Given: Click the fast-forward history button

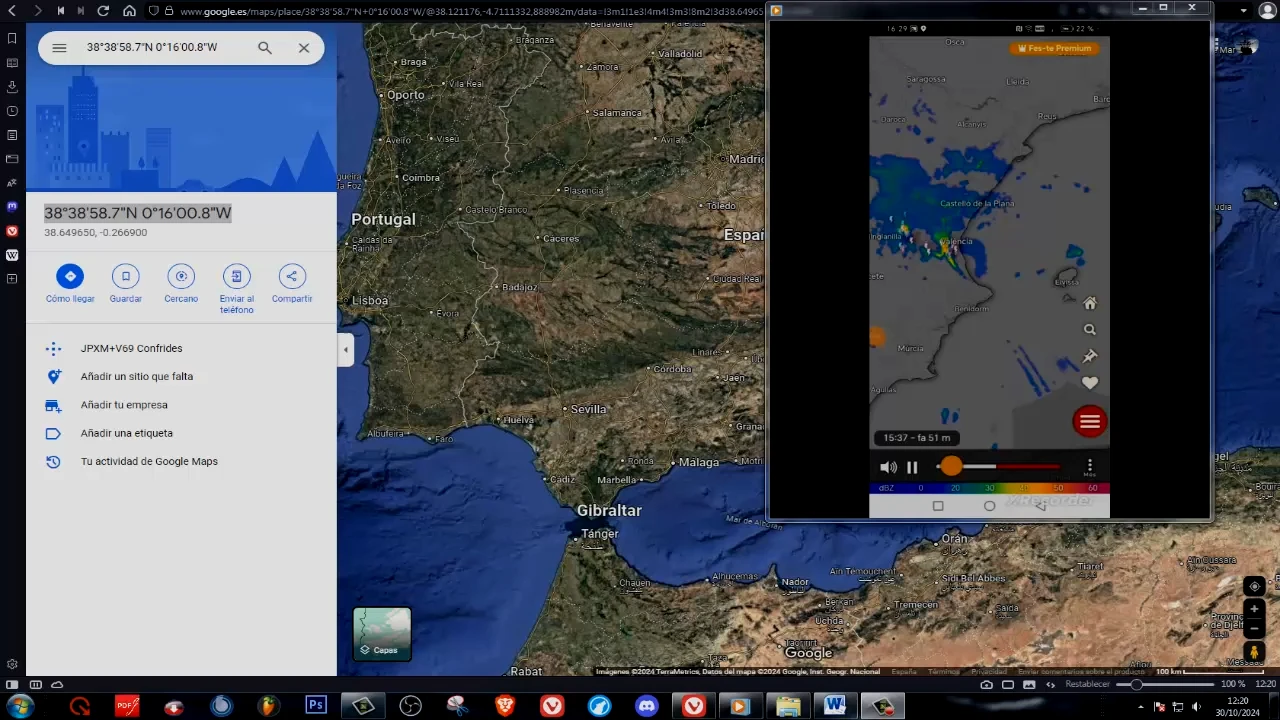Looking at the screenshot, I should [x=81, y=10].
